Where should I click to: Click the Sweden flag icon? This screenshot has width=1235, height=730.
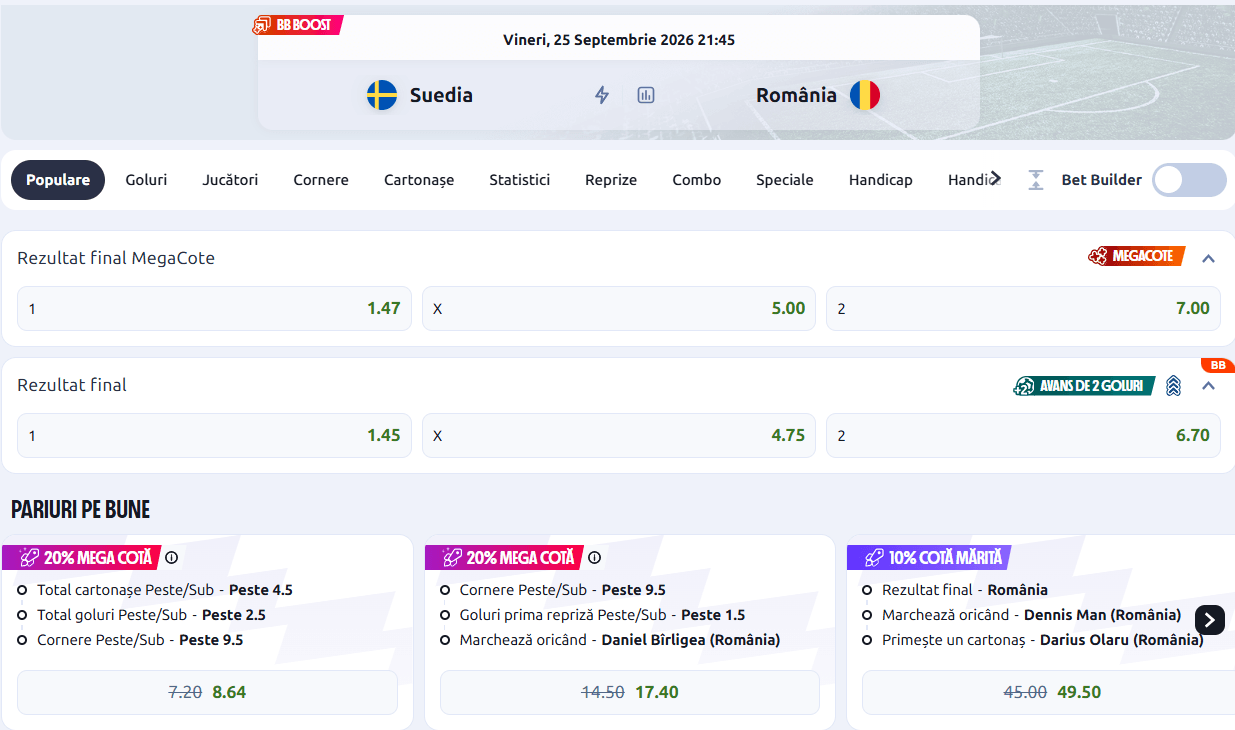(382, 95)
